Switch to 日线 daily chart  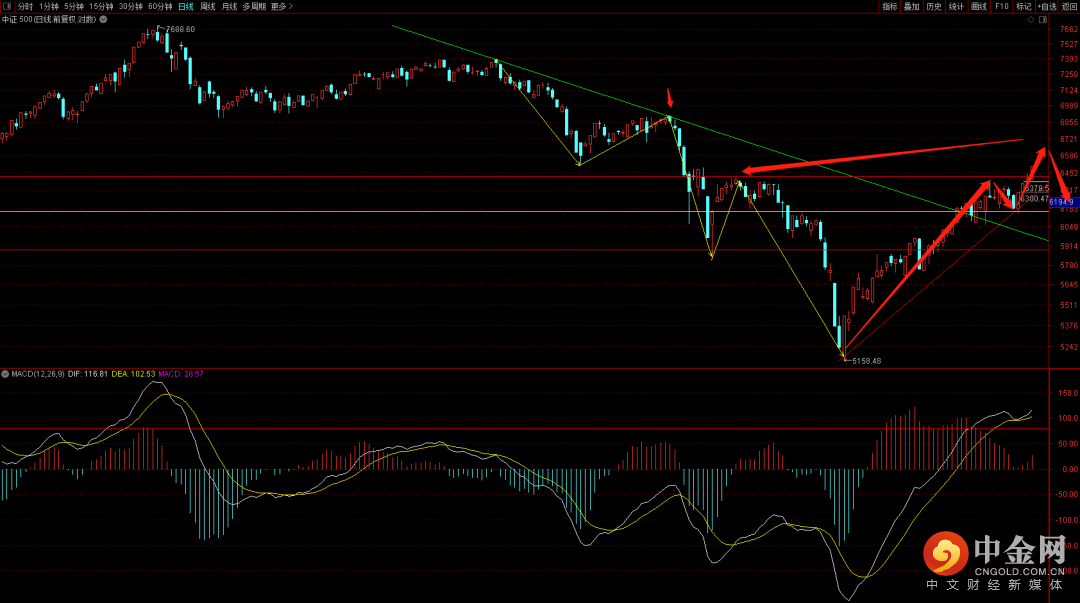tap(186, 6)
